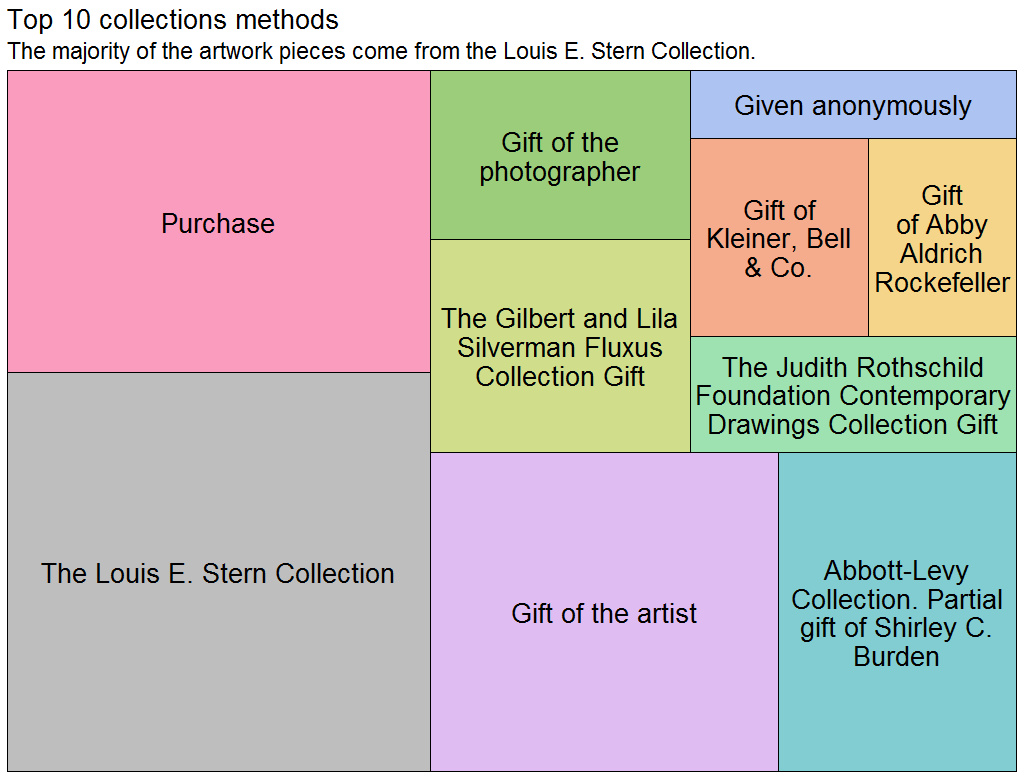Click the "Drawings Collection Gift" text line
The height and width of the screenshot is (779, 1024).
tap(853, 424)
